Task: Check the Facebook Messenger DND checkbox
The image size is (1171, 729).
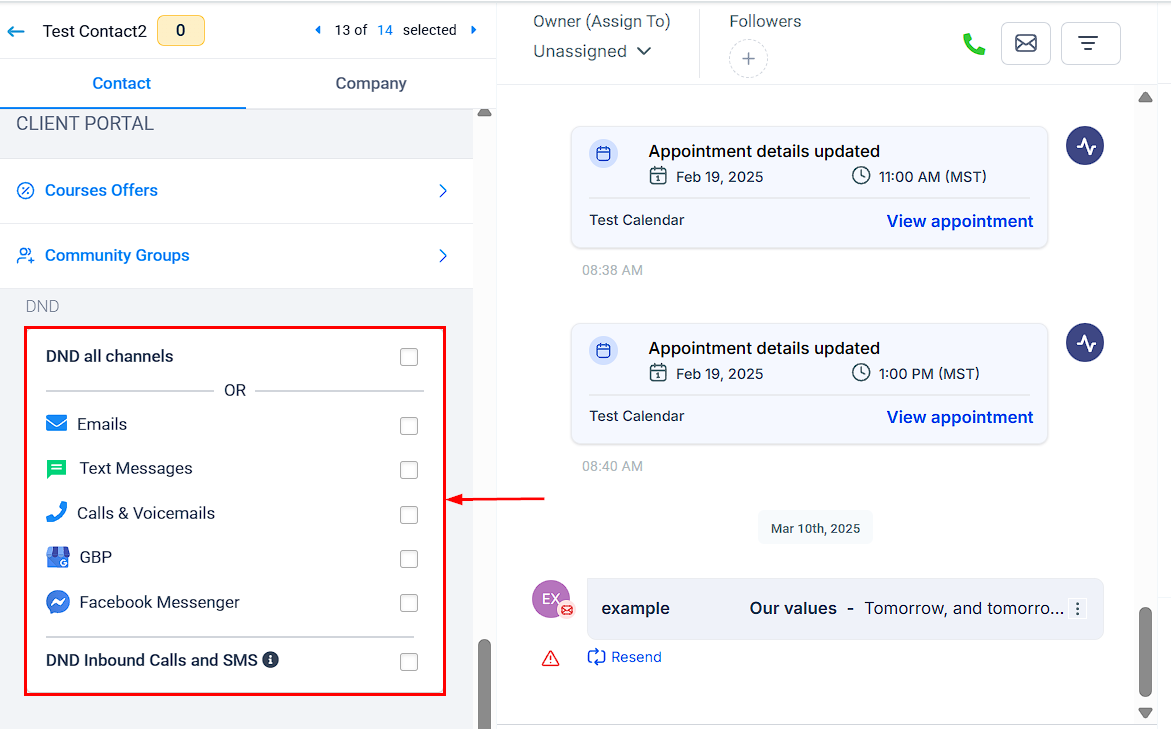Action: click(x=409, y=603)
